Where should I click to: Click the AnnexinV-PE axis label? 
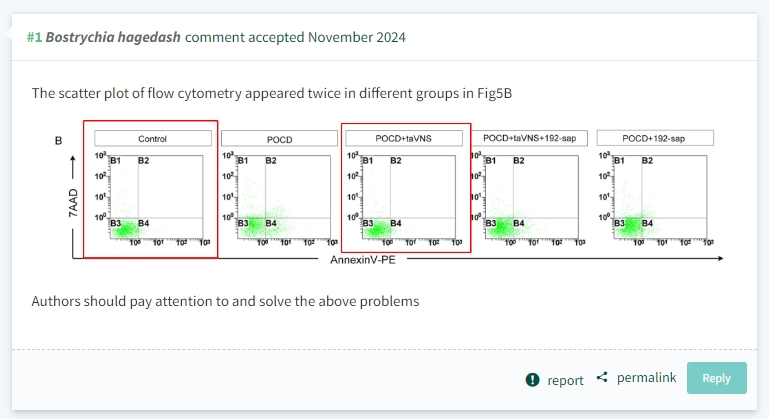pos(363,260)
